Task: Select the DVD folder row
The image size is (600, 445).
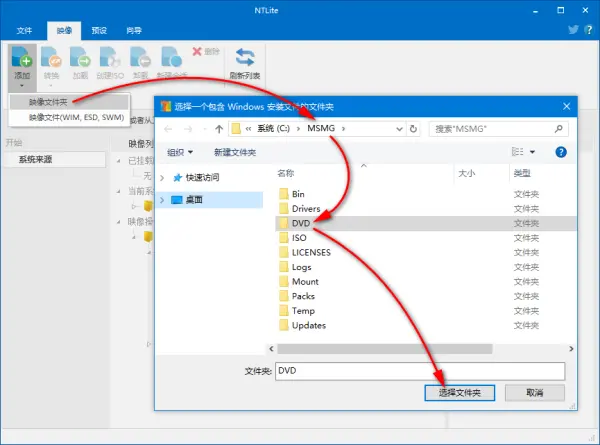Action: point(426,223)
